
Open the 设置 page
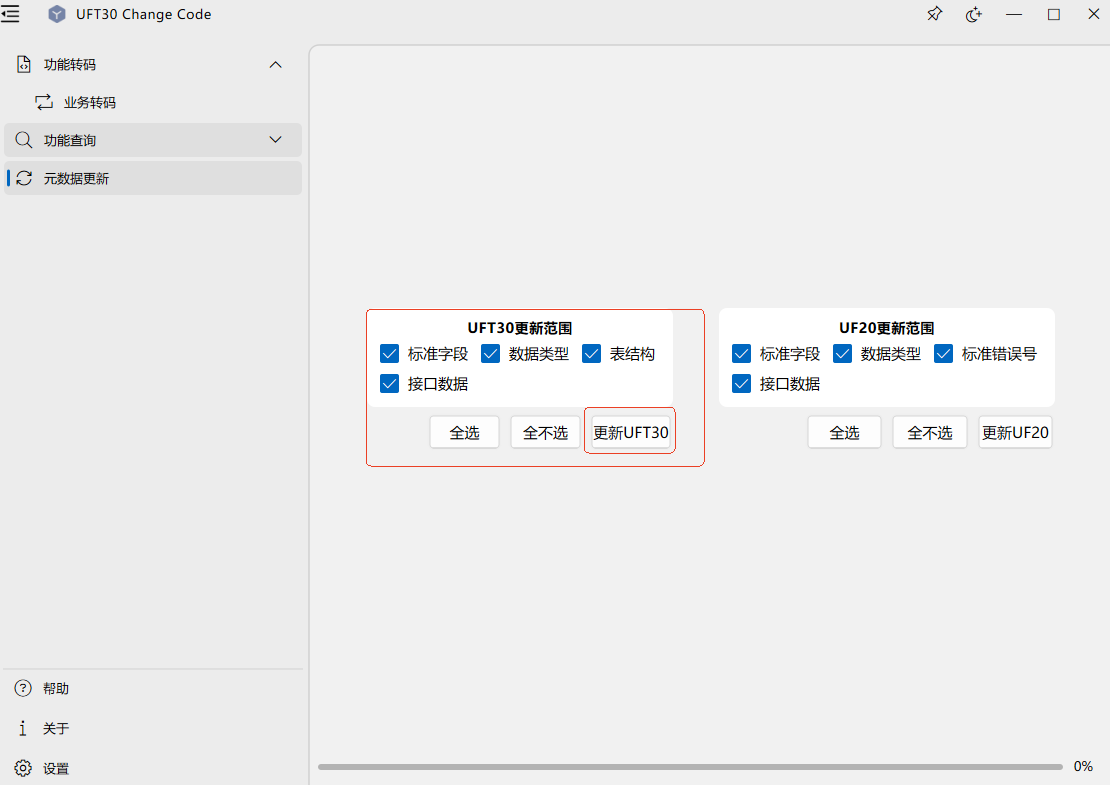coord(153,768)
